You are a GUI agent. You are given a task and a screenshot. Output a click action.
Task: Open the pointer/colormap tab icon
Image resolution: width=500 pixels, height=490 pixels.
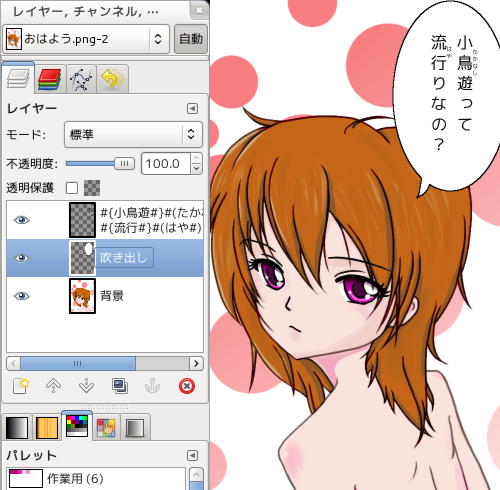(x=106, y=427)
